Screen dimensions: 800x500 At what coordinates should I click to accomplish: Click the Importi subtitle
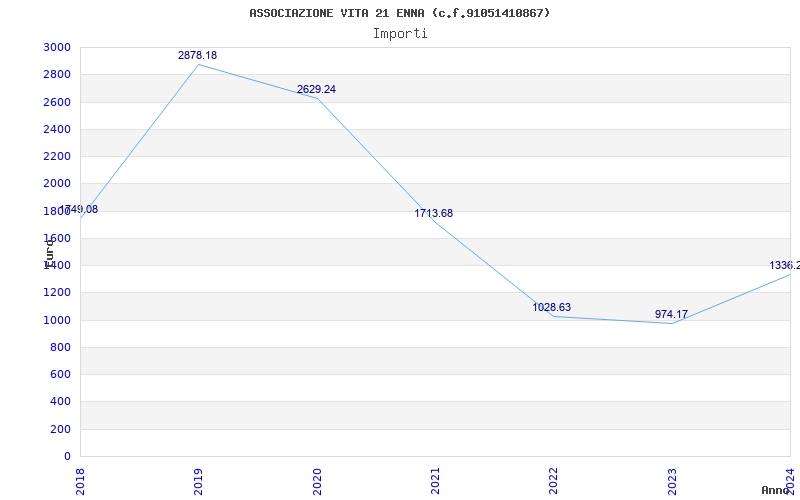click(400, 34)
